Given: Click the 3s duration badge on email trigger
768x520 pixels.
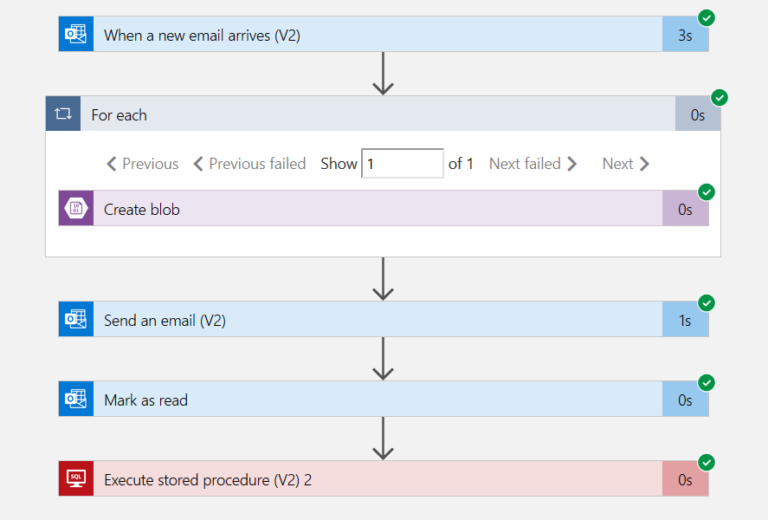Looking at the screenshot, I should 685,35.
